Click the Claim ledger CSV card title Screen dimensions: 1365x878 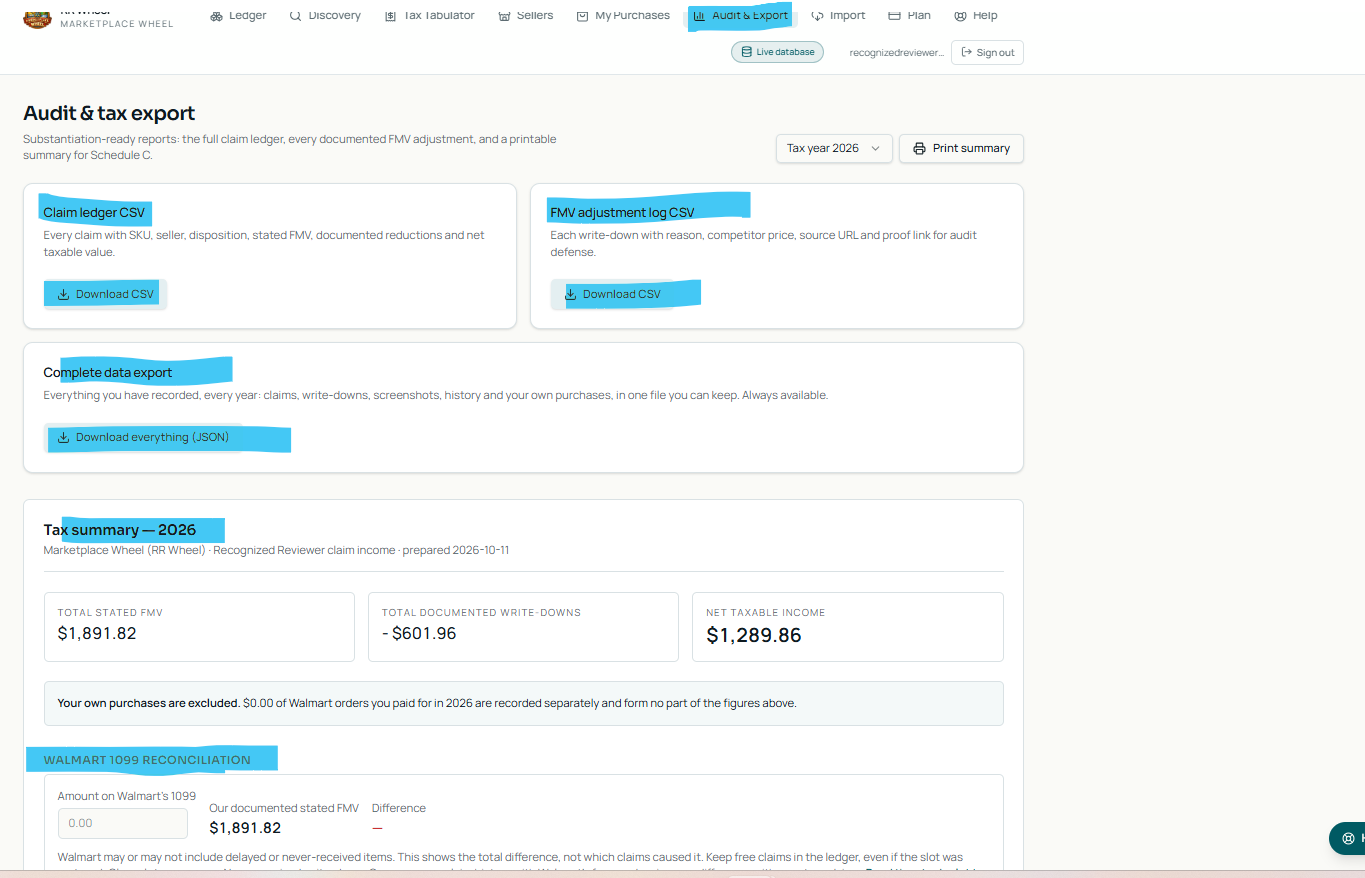(x=94, y=212)
